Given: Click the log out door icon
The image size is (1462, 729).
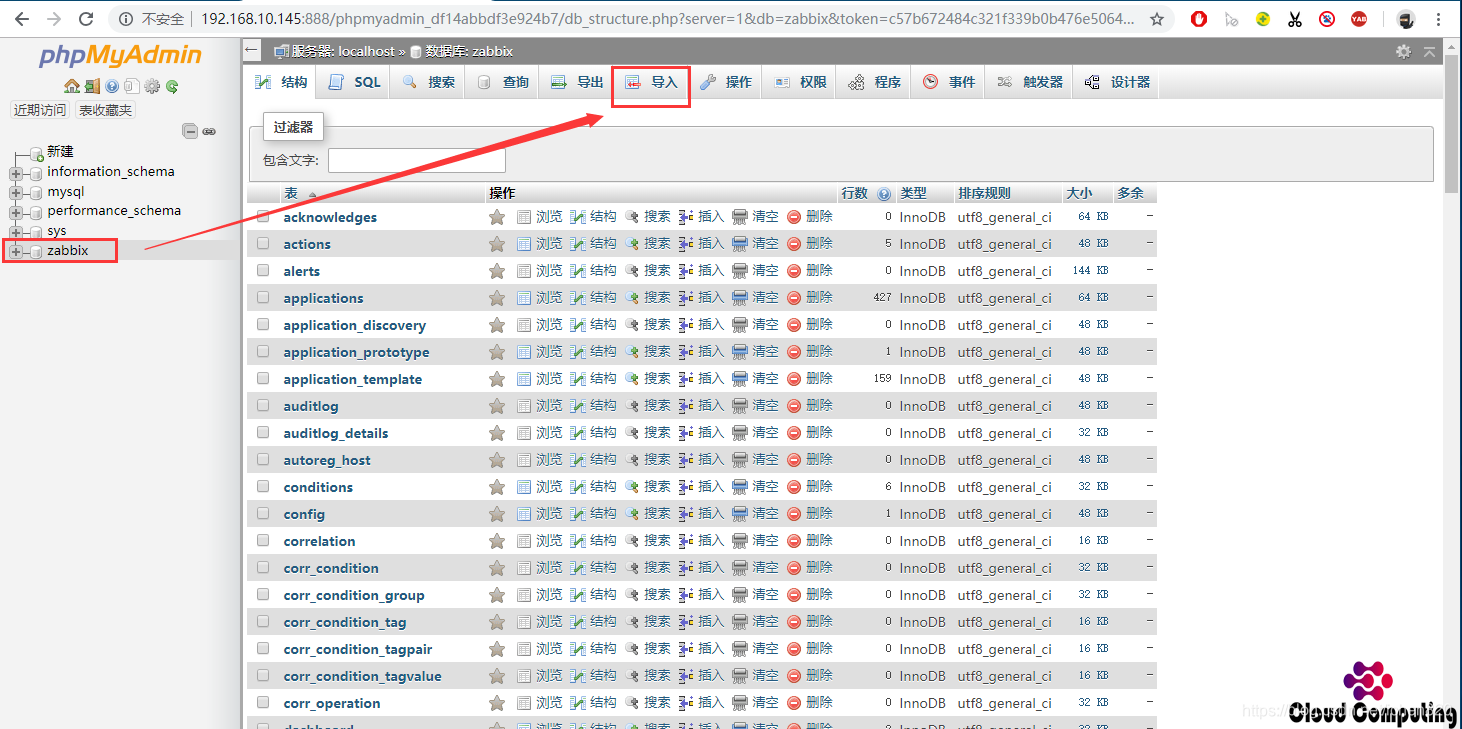Looking at the screenshot, I should click(92, 87).
